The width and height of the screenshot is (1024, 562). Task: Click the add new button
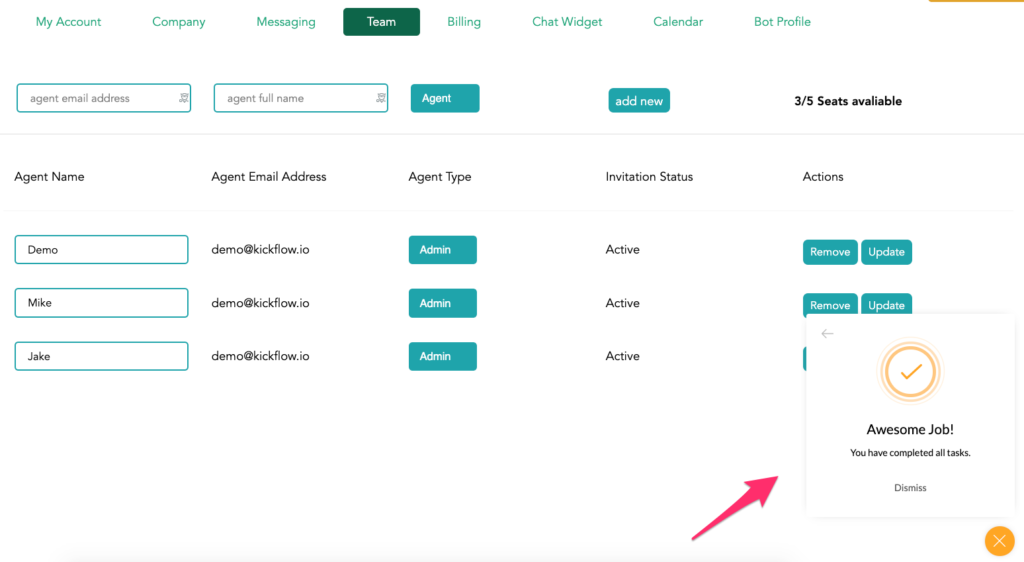(639, 101)
